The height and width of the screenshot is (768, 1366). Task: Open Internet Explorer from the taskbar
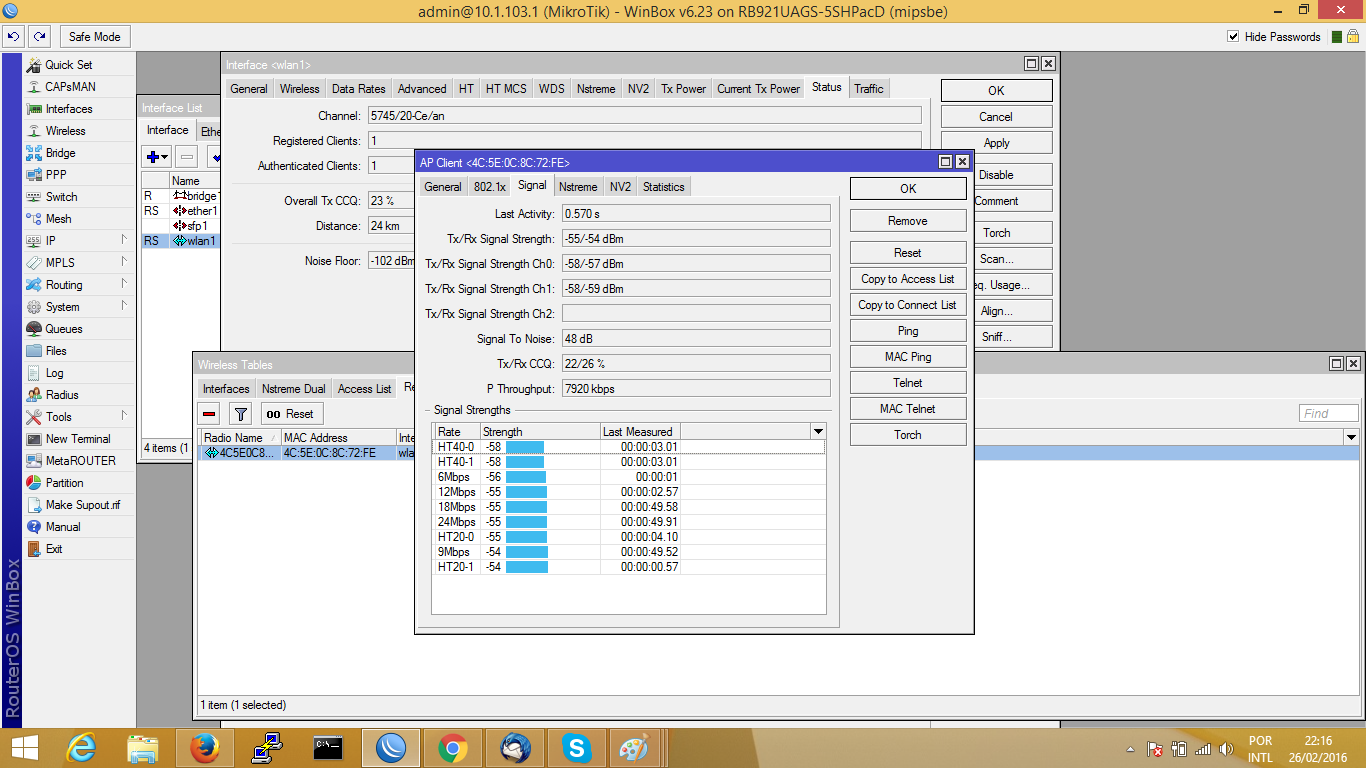[x=81, y=748]
